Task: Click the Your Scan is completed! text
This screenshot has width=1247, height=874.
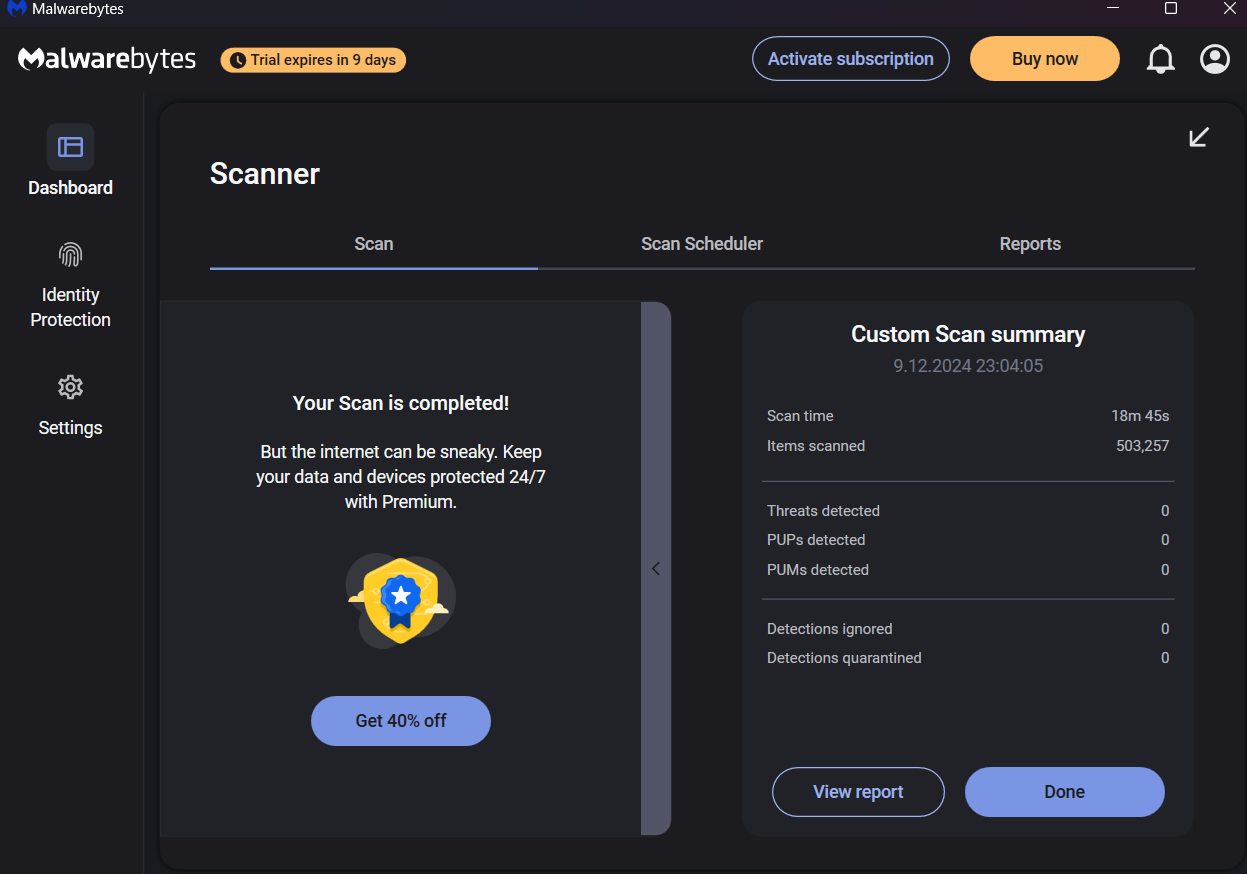Action: (x=401, y=403)
